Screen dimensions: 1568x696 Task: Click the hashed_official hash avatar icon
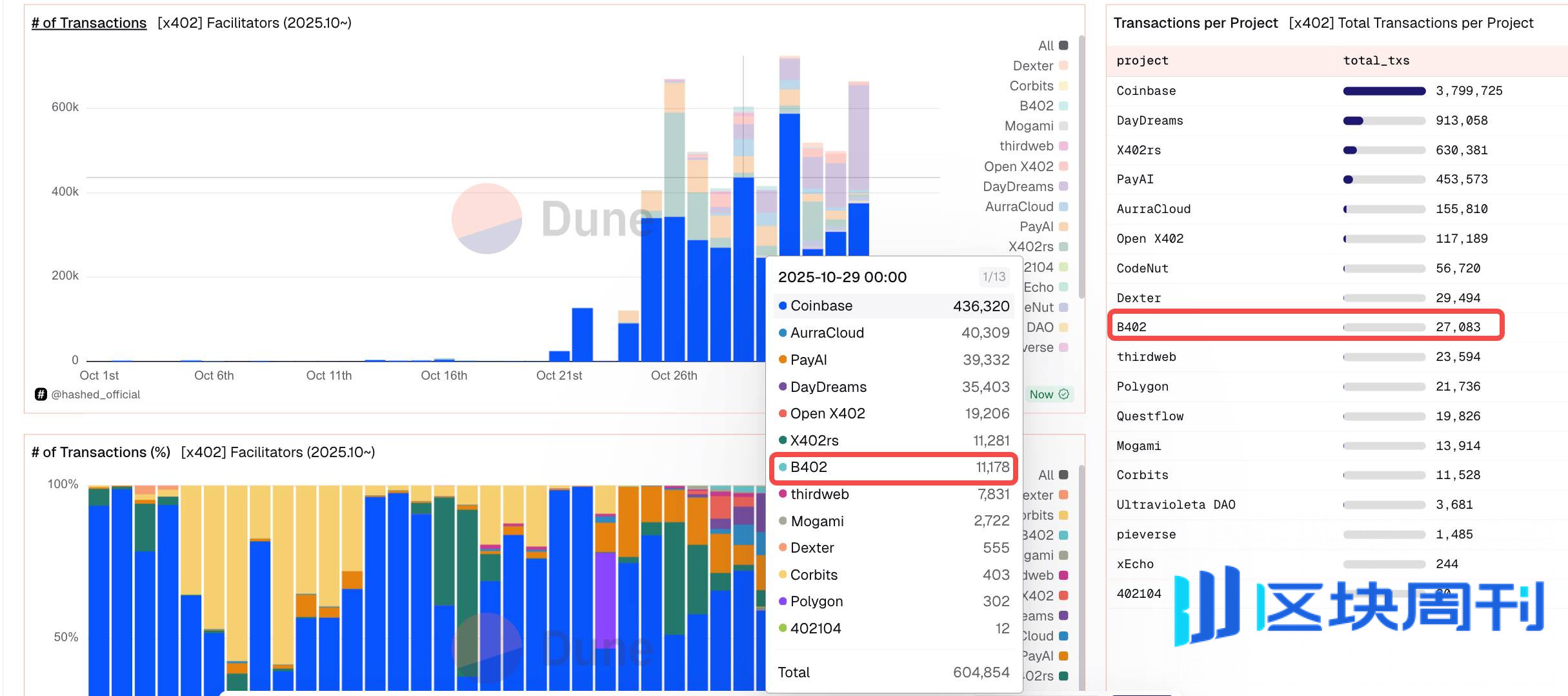(x=41, y=394)
